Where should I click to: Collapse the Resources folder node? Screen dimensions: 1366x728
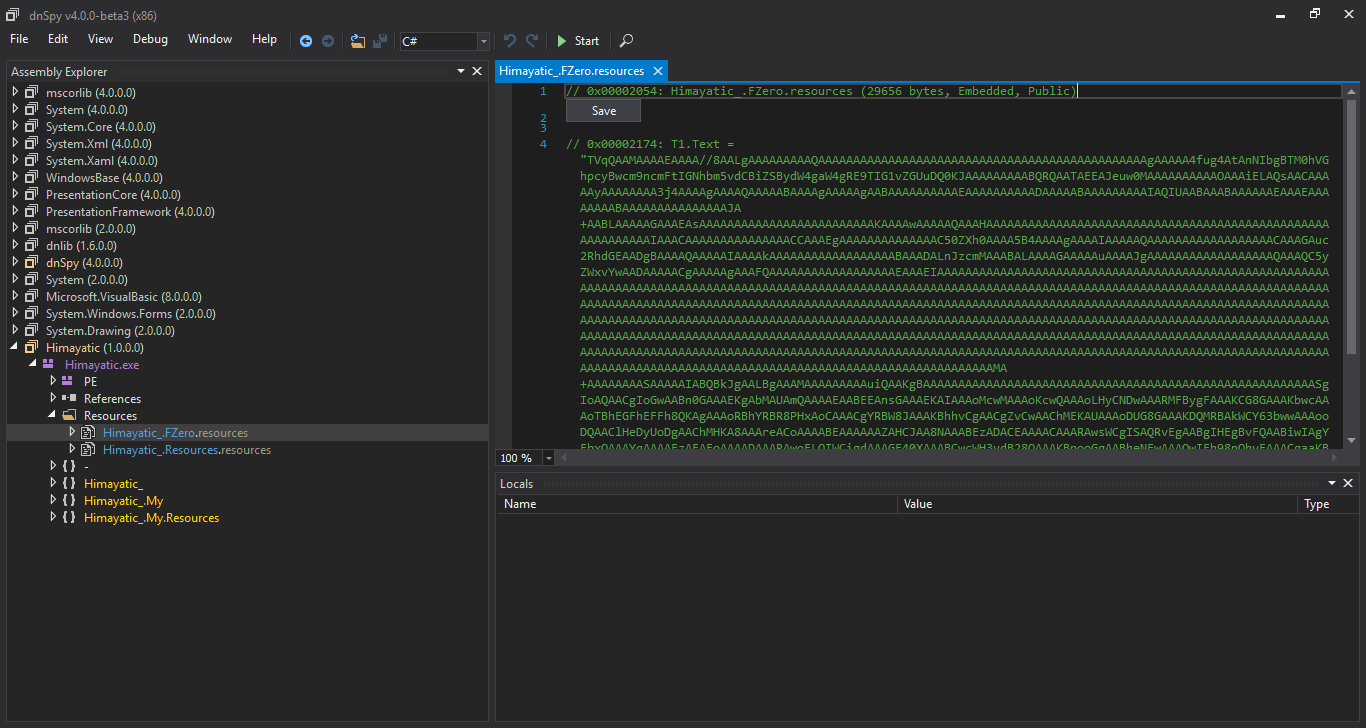[x=53, y=416]
